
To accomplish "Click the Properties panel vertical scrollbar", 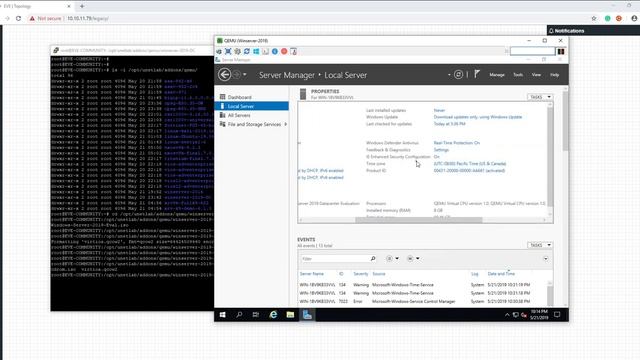I will point(550,157).
